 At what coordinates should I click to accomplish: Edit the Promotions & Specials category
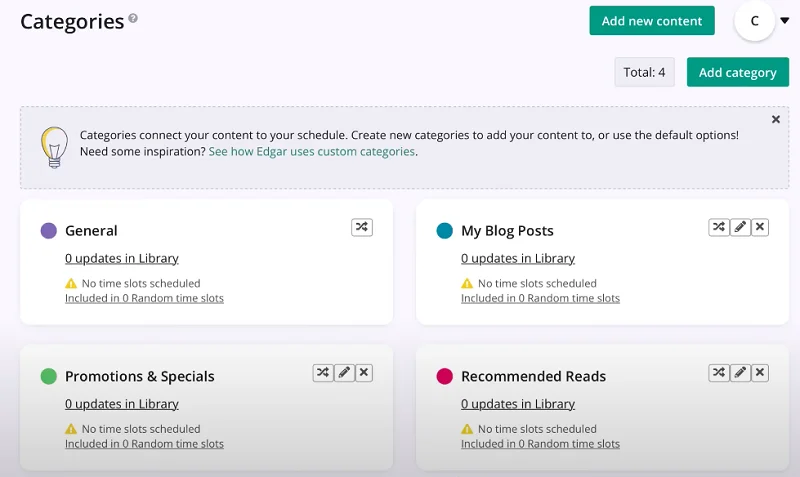[x=344, y=373]
